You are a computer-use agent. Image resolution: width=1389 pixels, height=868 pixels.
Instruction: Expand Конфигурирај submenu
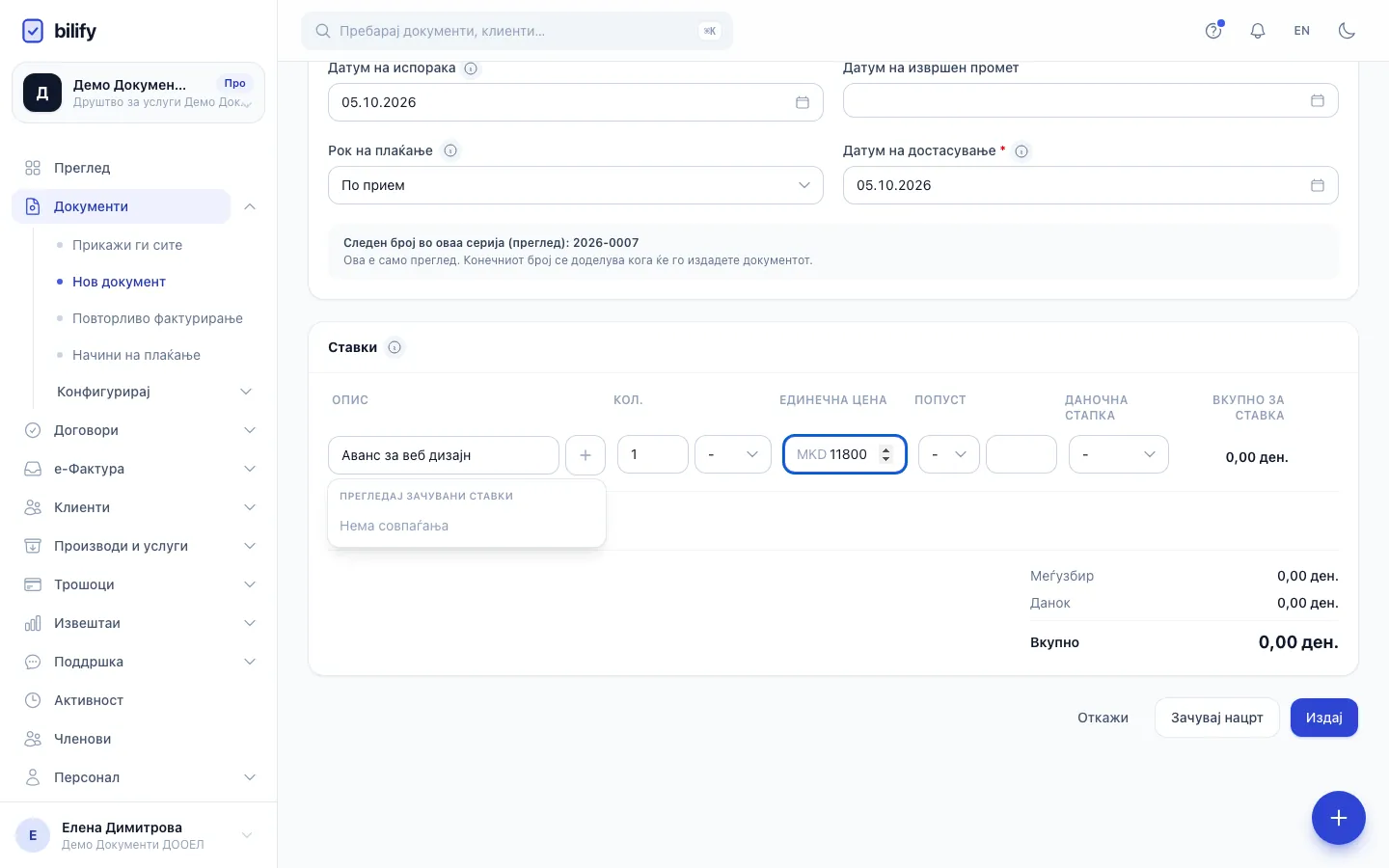coord(154,392)
